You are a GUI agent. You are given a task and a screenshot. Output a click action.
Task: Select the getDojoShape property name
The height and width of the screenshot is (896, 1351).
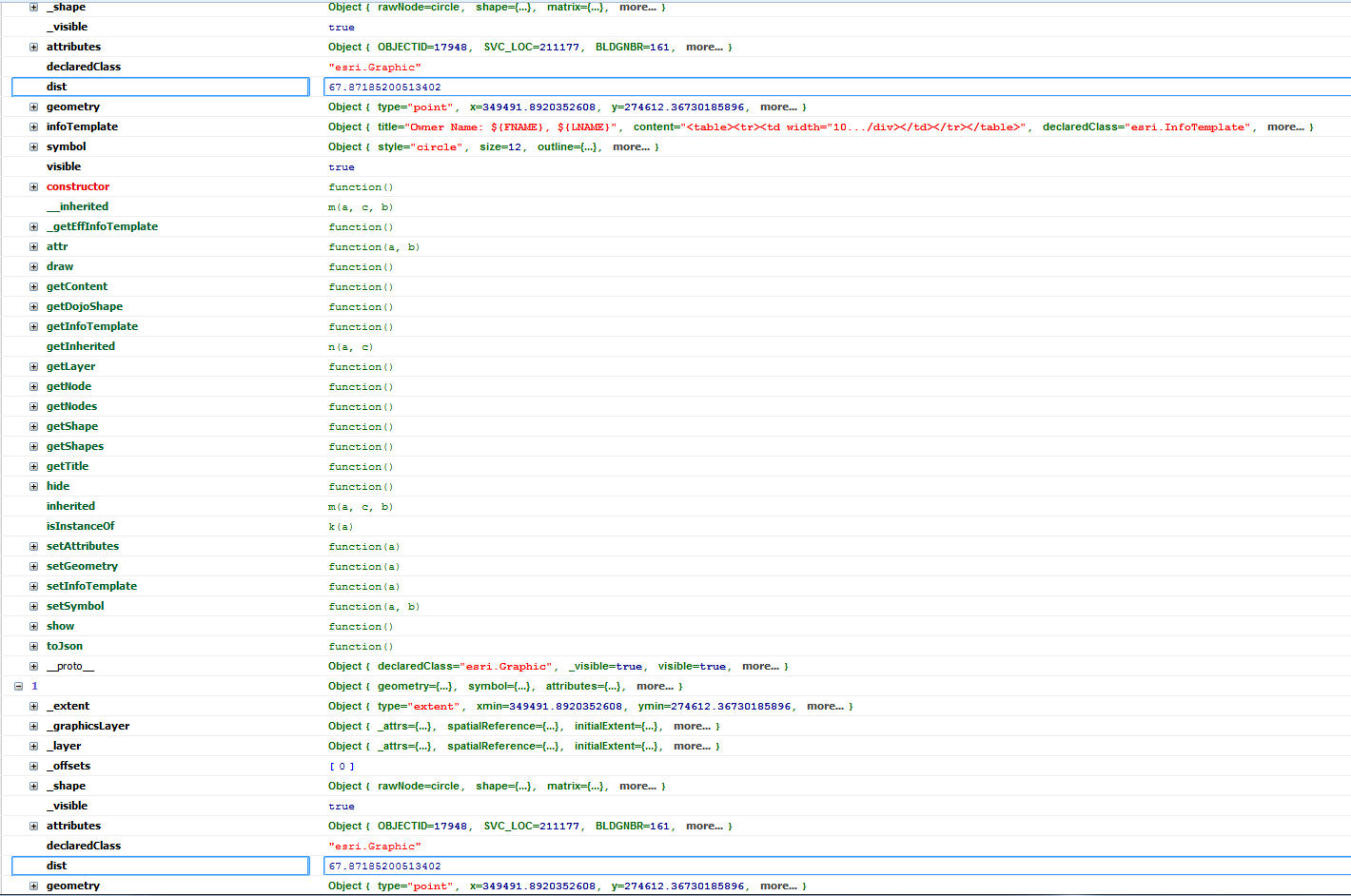tap(85, 306)
